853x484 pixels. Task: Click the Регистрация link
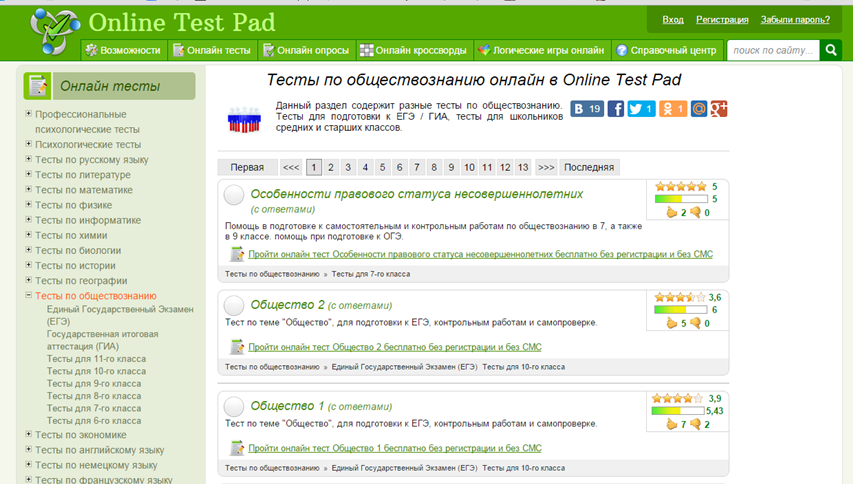coord(722,20)
